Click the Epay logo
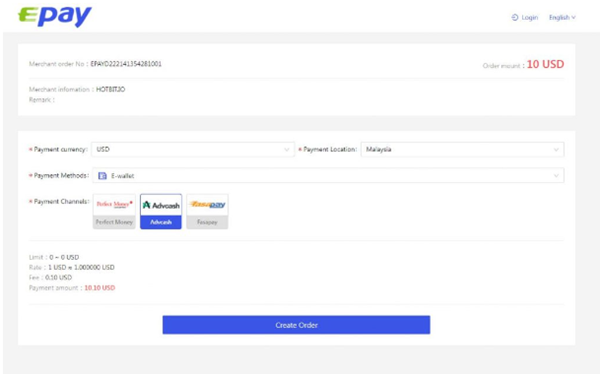 coord(55,16)
